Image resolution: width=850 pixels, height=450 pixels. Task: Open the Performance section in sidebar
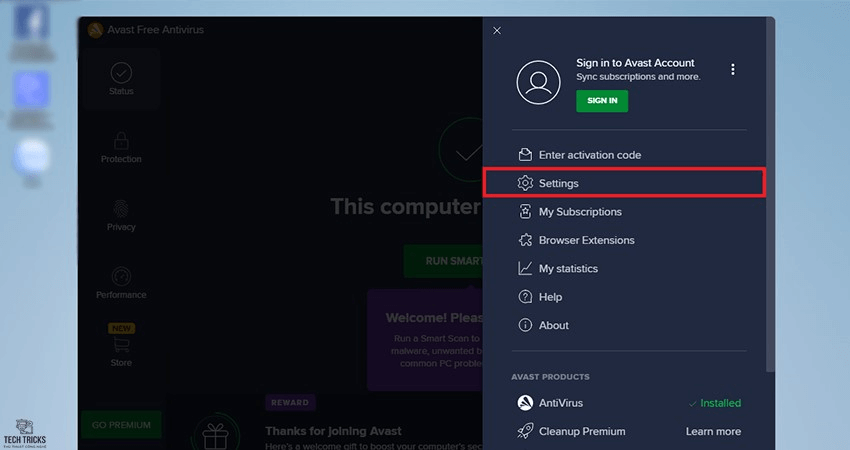[121, 283]
